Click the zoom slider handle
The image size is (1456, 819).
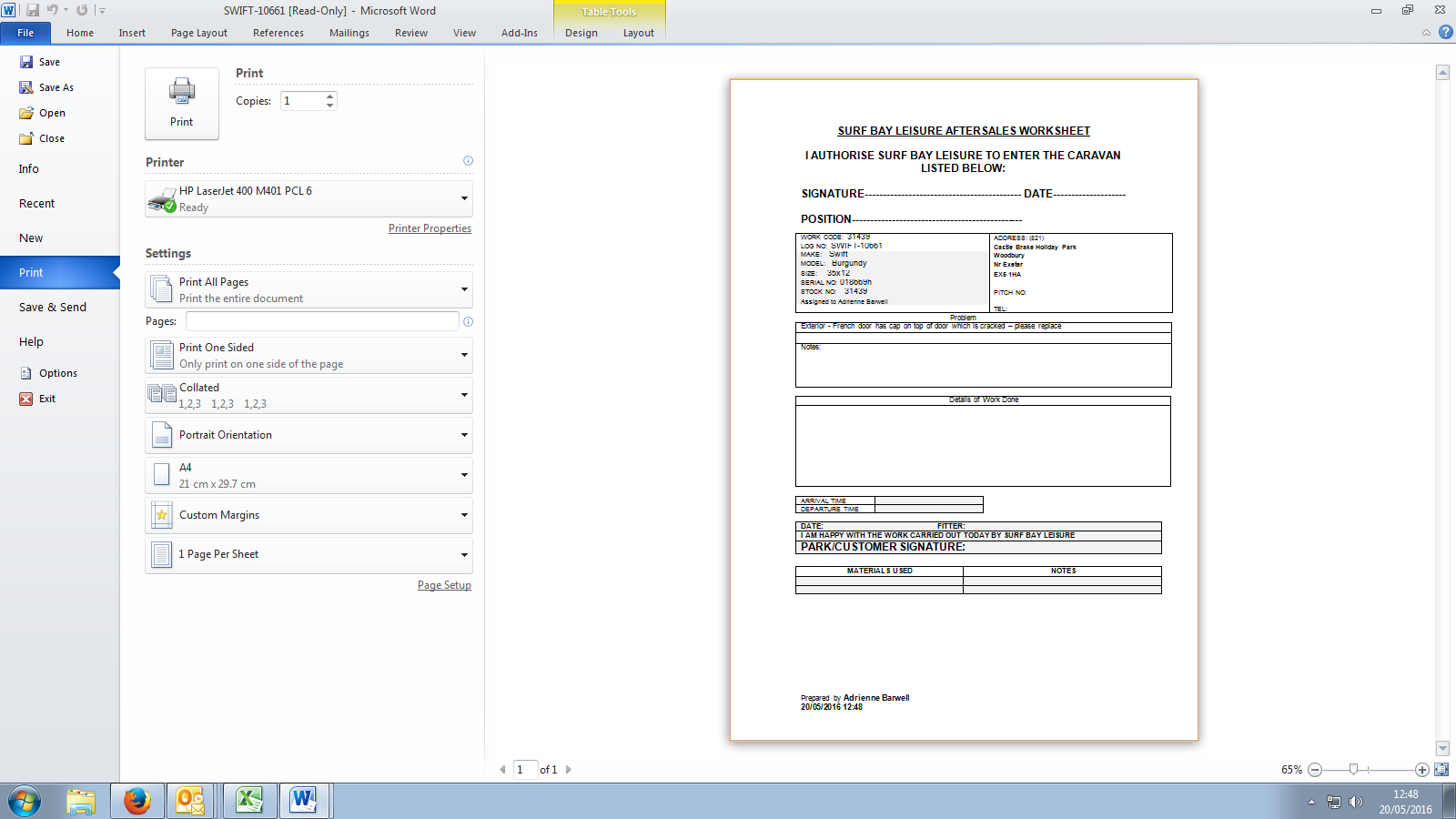[1353, 770]
